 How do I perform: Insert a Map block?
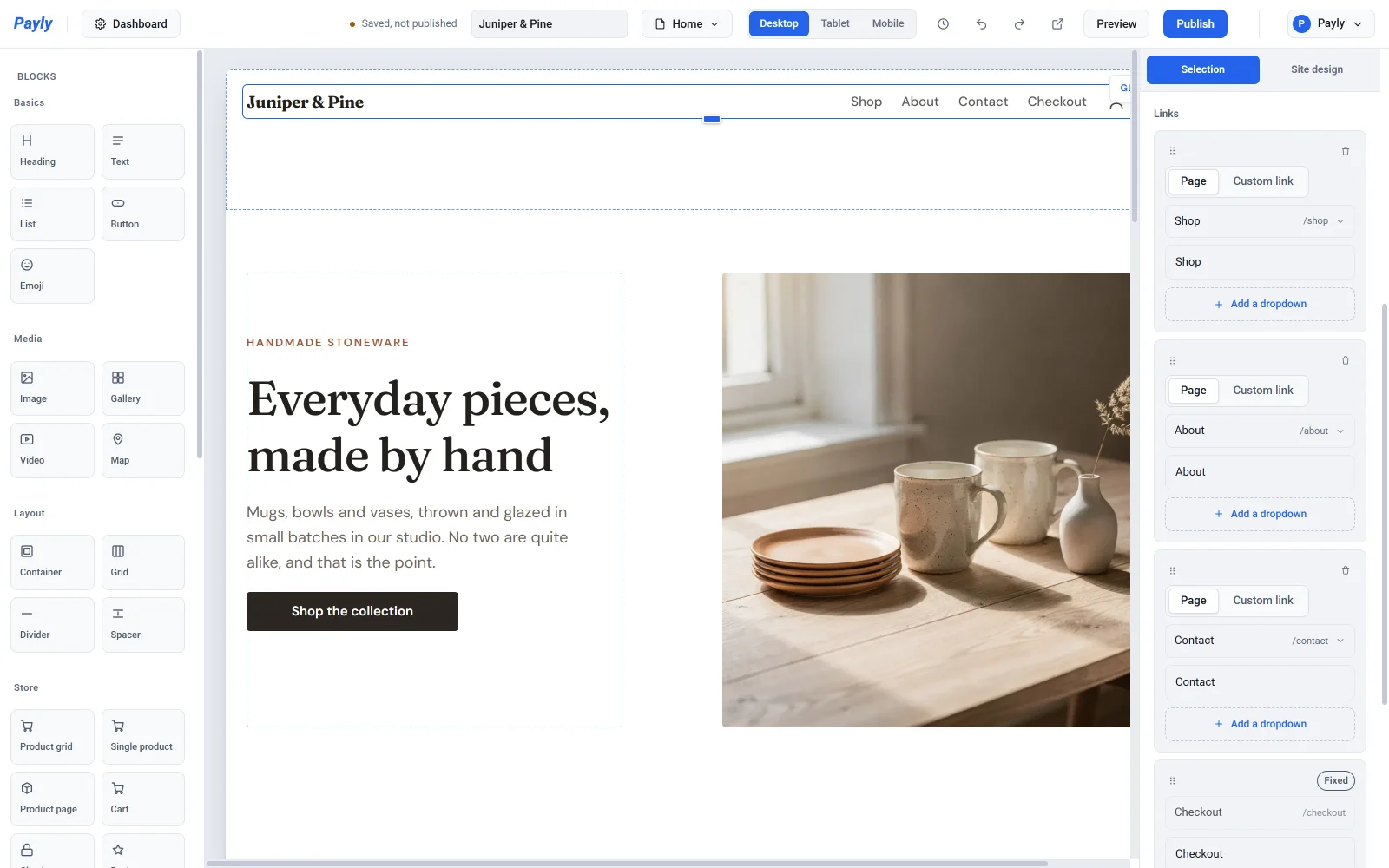coord(143,450)
